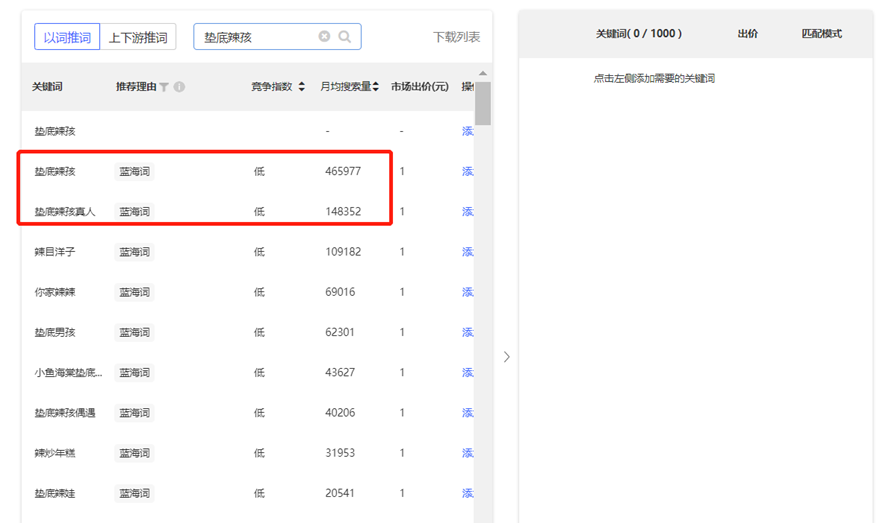Click the right chevron between the panels
Screen dimensions: 886x523
click(x=506, y=357)
